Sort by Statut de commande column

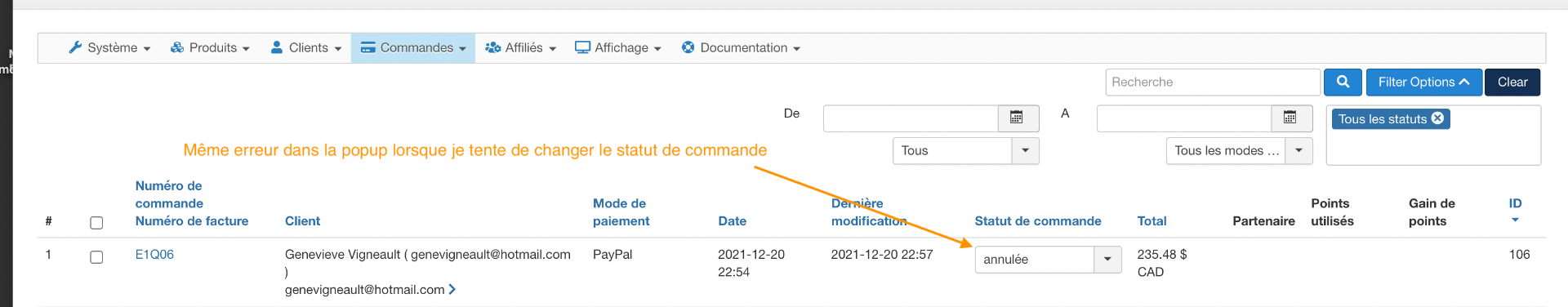(1037, 220)
